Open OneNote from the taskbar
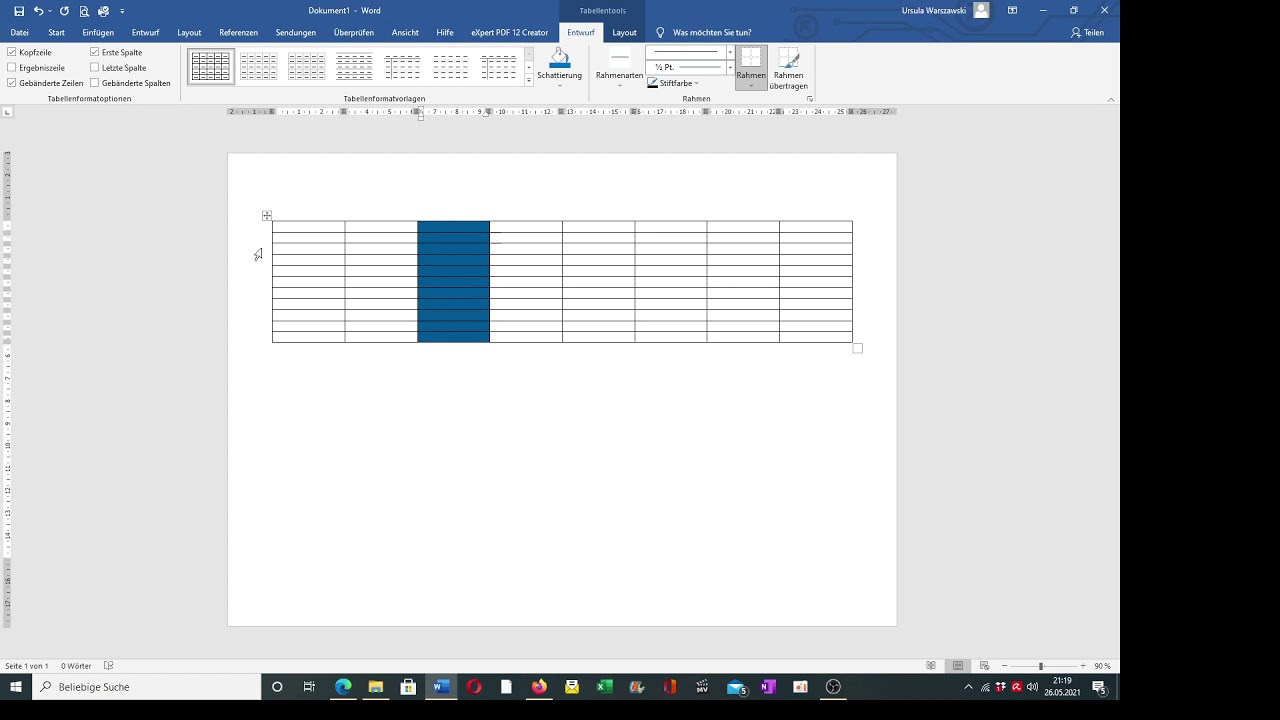The height and width of the screenshot is (720, 1280). (768, 687)
